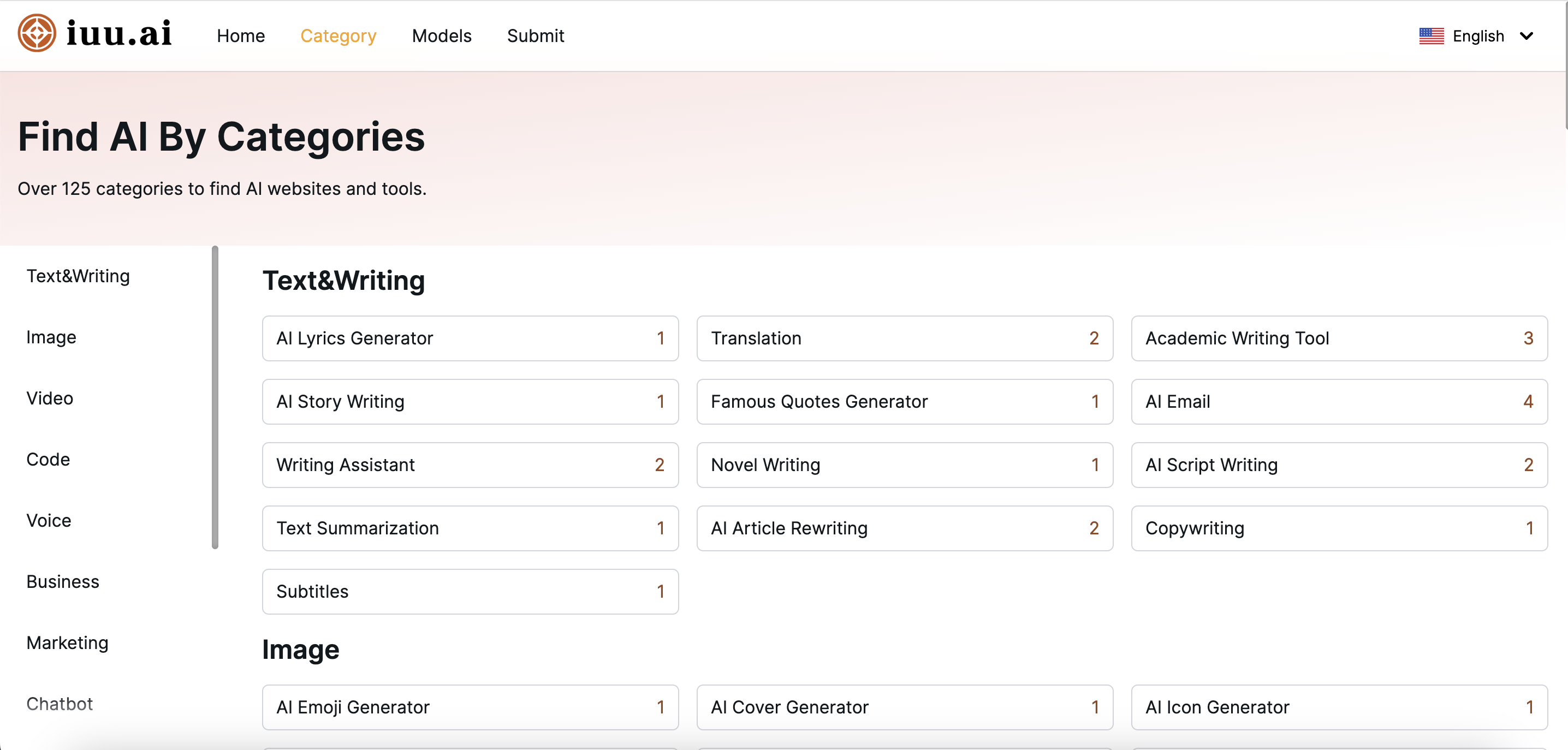Go to Business in the sidebar list
The image size is (1568, 750).
click(62, 581)
